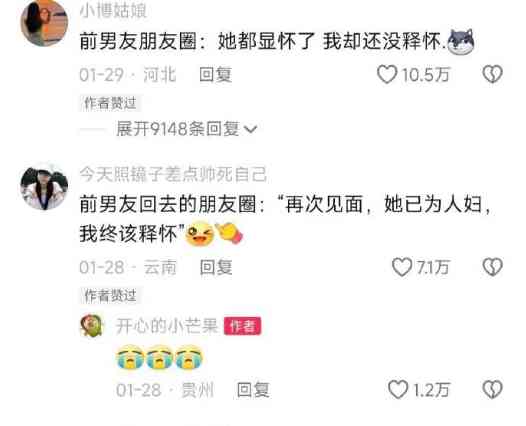
Task: Open avatar of 开心的小芒果
Action: coord(91,325)
